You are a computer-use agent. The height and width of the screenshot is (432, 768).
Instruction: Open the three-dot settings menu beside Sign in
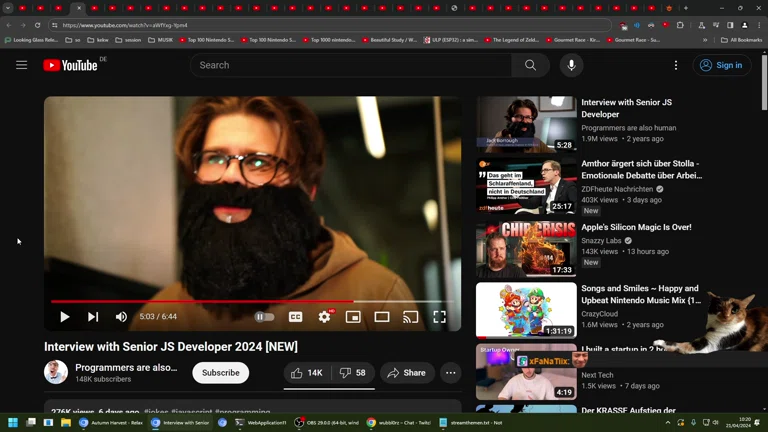pos(676,65)
